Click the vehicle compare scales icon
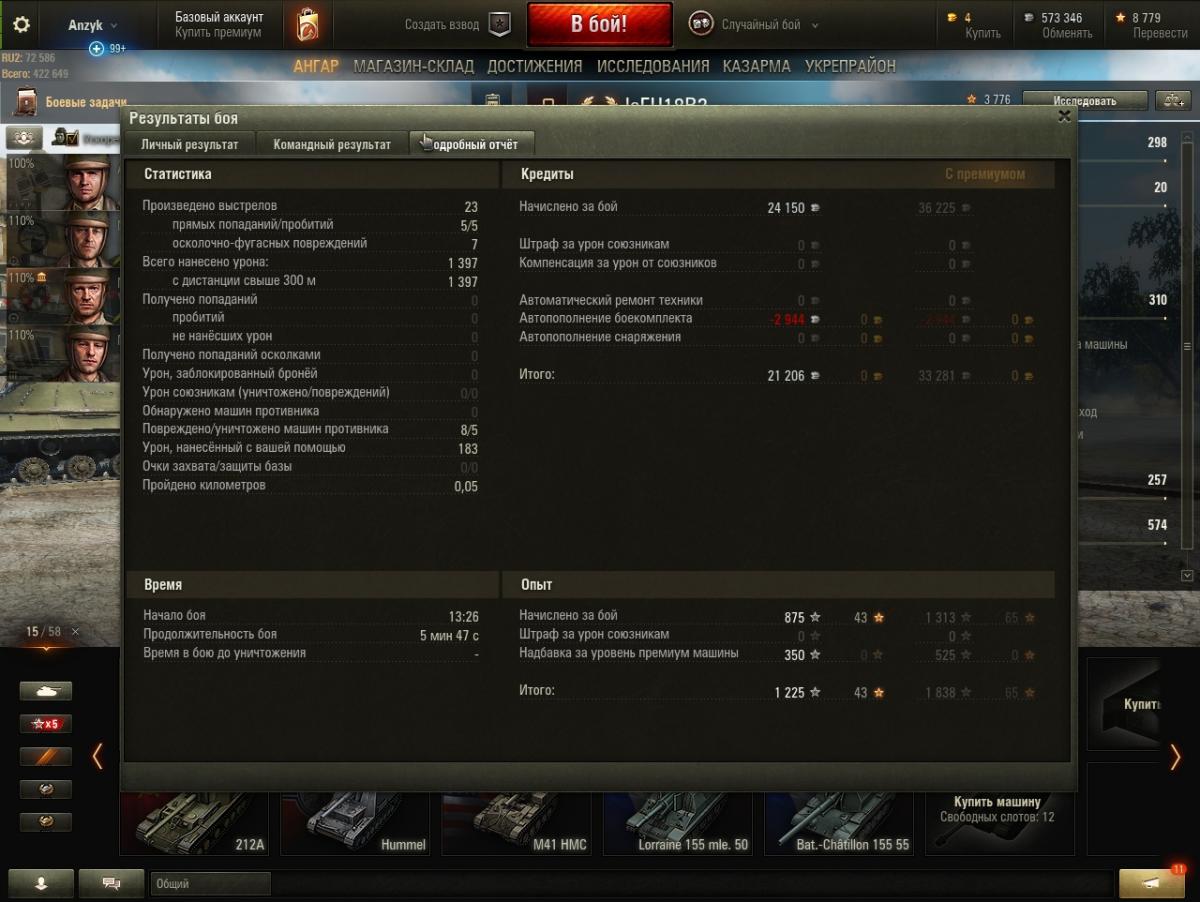 click(x=1172, y=101)
